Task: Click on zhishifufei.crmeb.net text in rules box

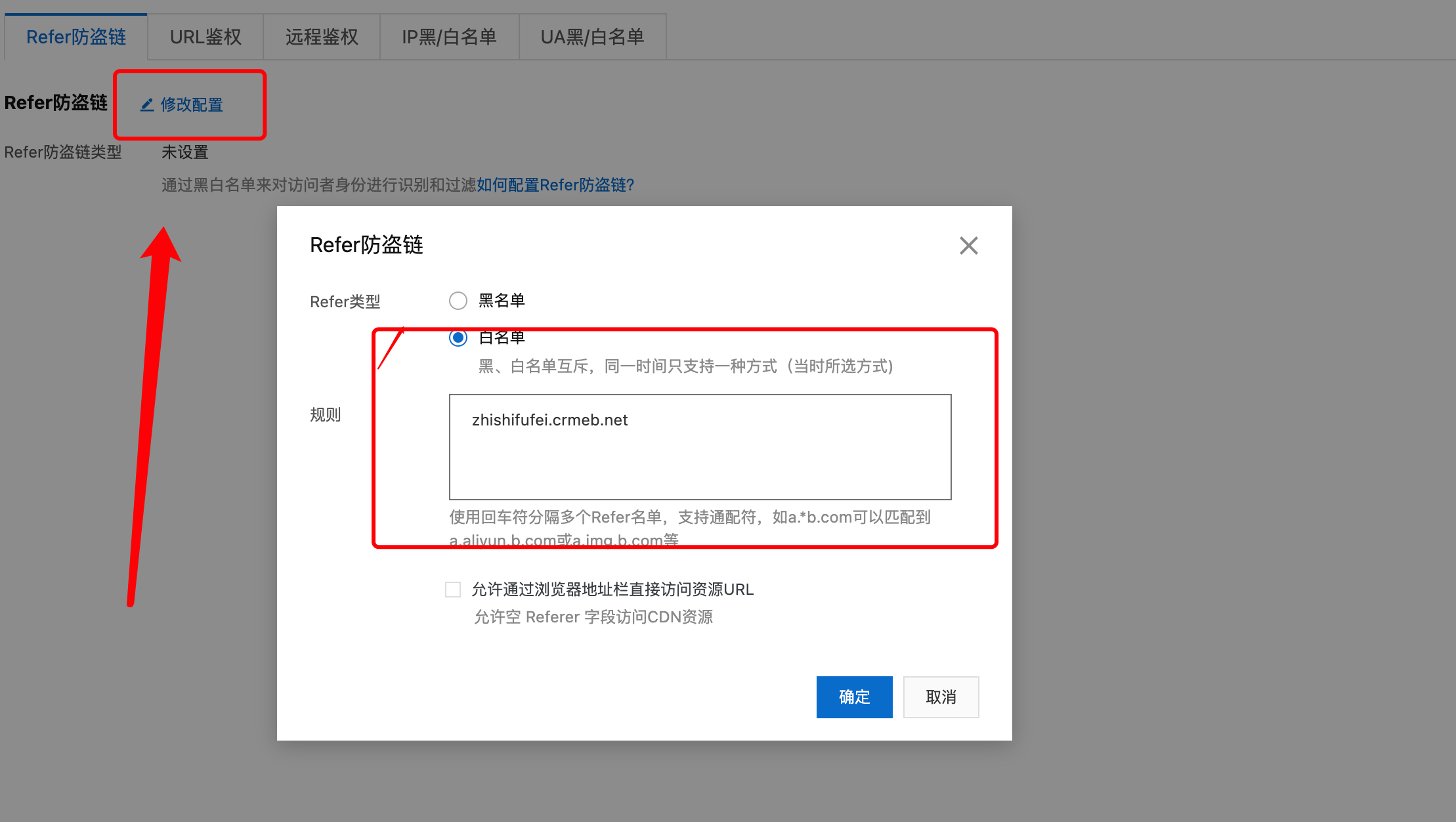Action: click(549, 420)
